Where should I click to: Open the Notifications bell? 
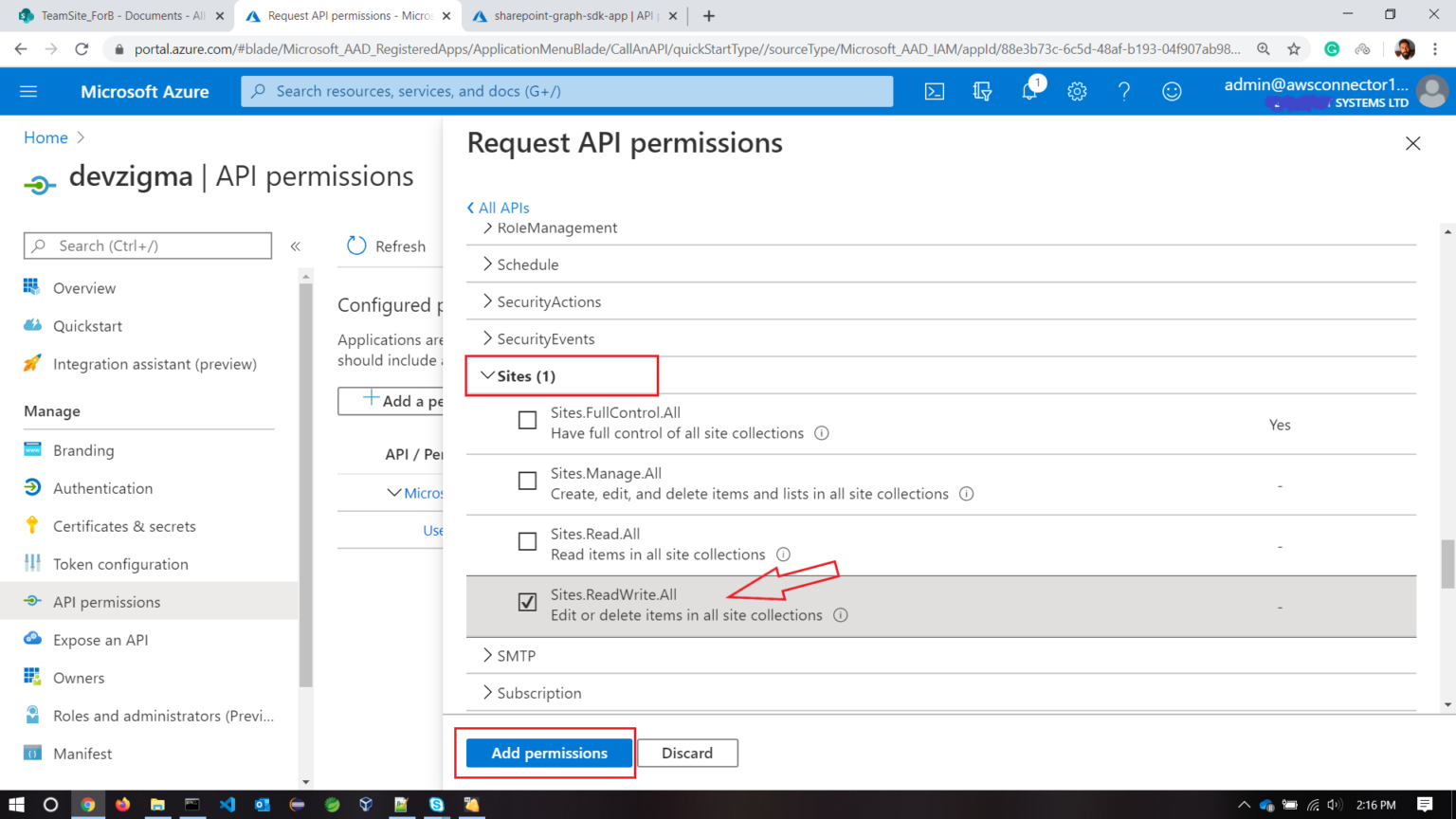(1029, 91)
